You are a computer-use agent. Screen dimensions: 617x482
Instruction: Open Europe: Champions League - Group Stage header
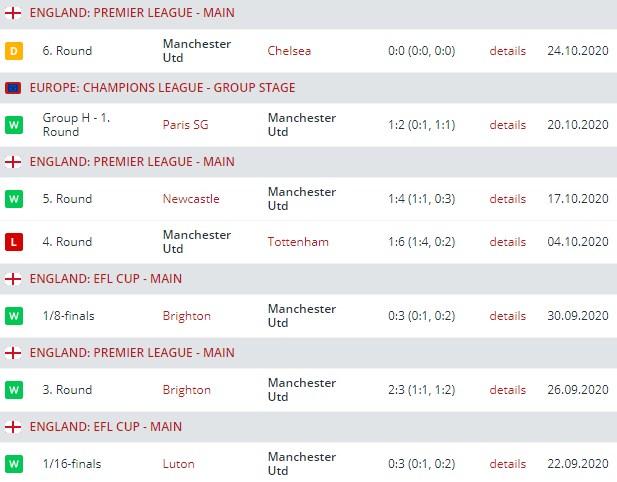162,88
